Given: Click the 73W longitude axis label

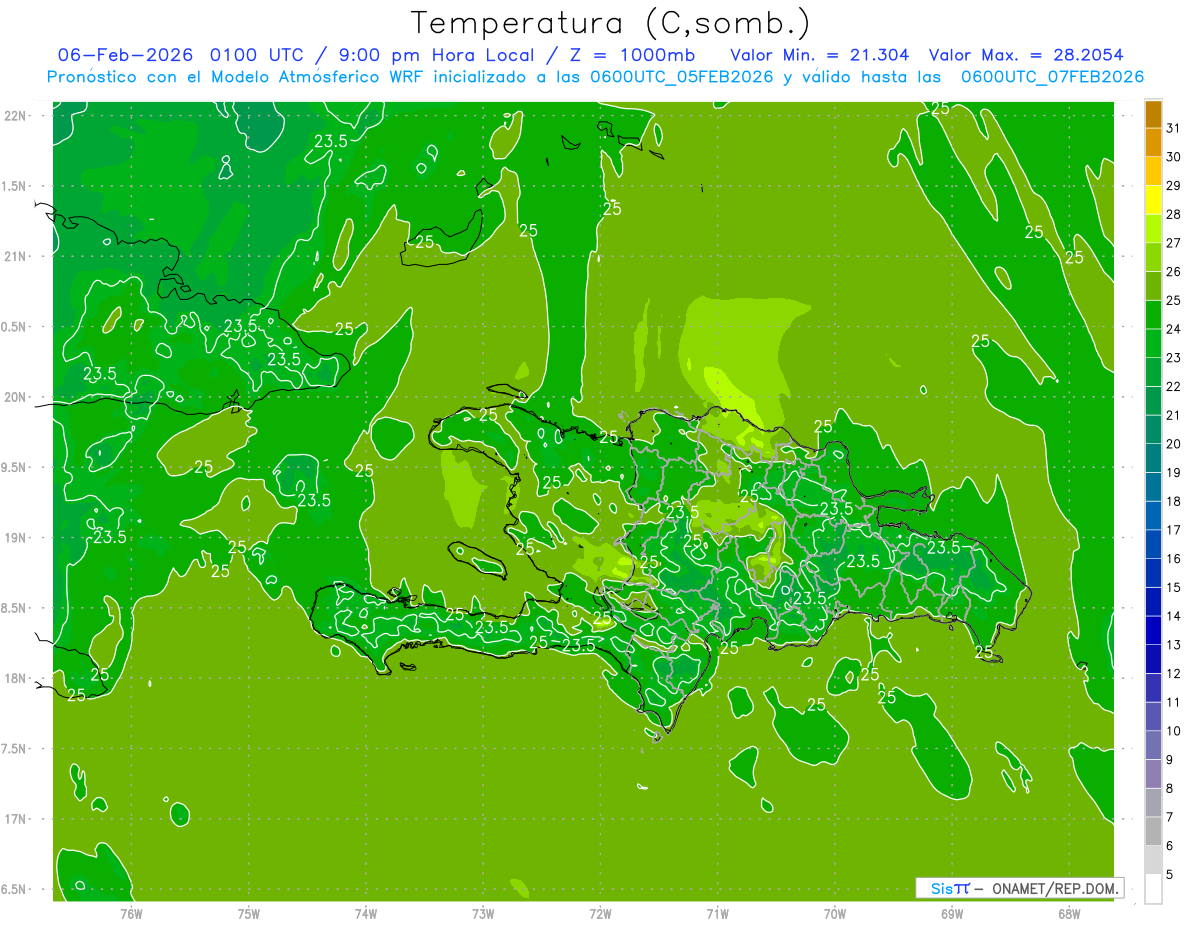Looking at the screenshot, I should tap(483, 913).
